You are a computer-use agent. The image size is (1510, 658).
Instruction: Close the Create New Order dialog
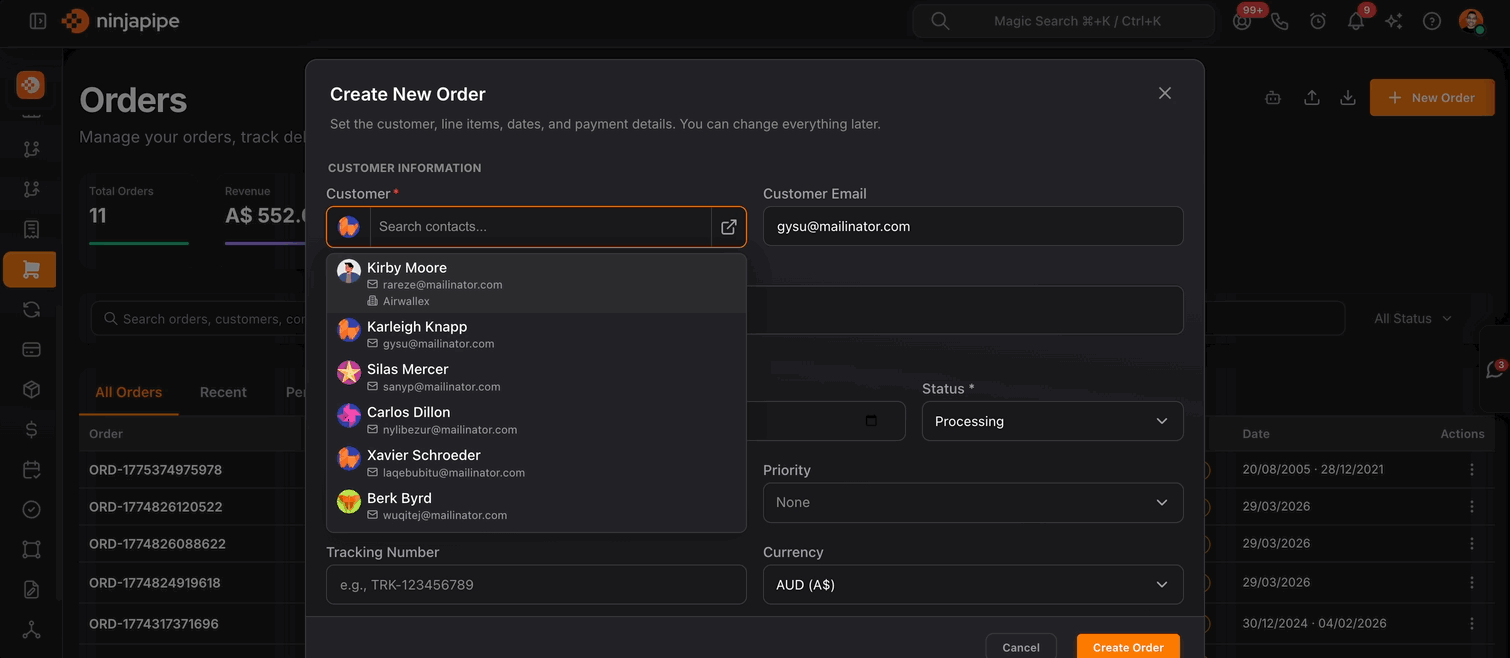[x=1164, y=93]
